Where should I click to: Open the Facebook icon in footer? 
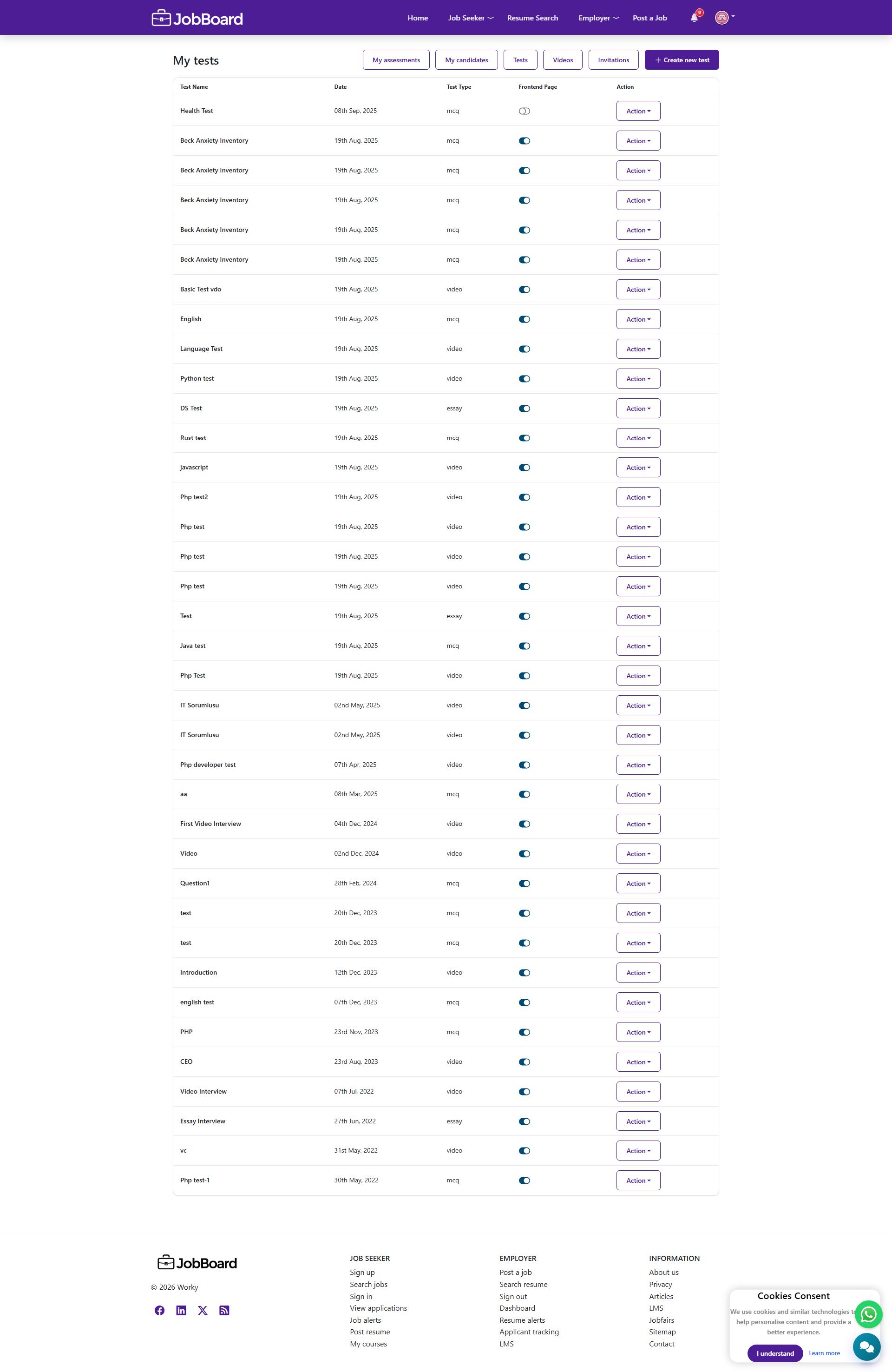pos(160,1310)
